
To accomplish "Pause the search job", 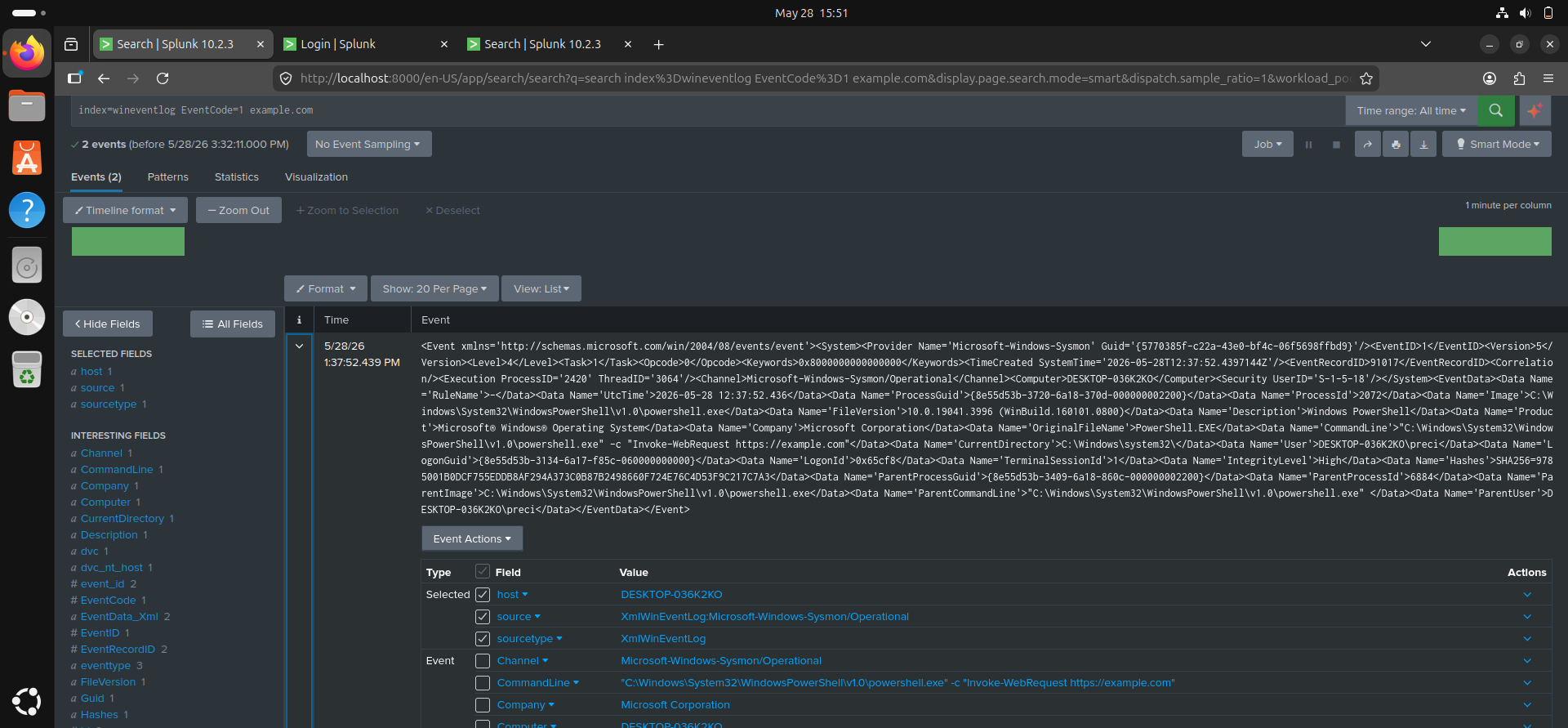I will pyautogui.click(x=1308, y=145).
